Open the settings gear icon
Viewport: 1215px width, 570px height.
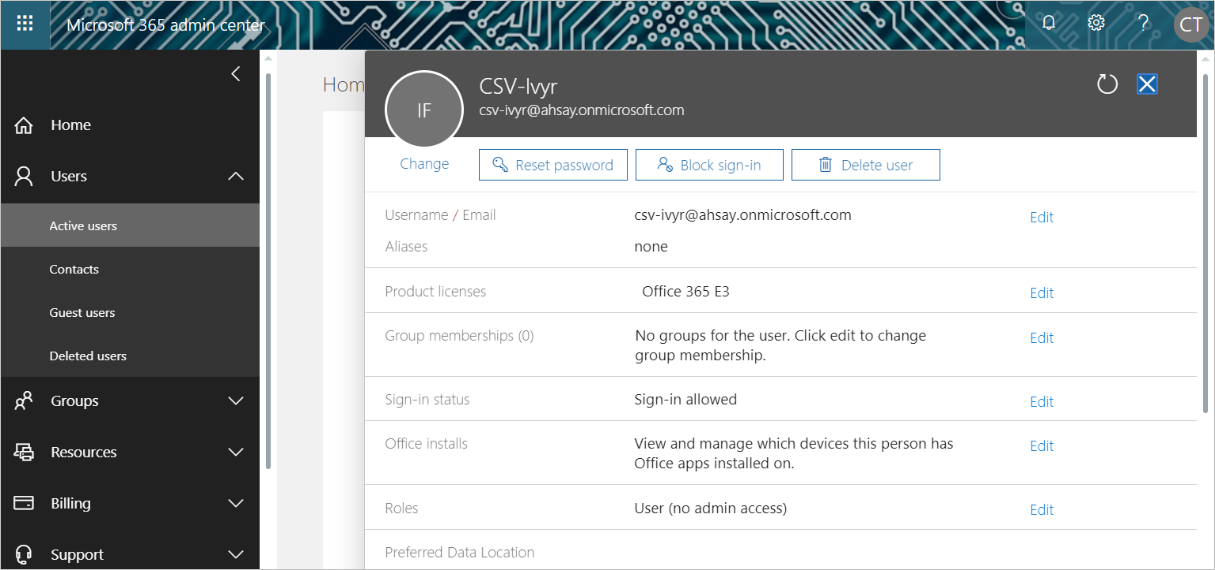coord(1096,23)
